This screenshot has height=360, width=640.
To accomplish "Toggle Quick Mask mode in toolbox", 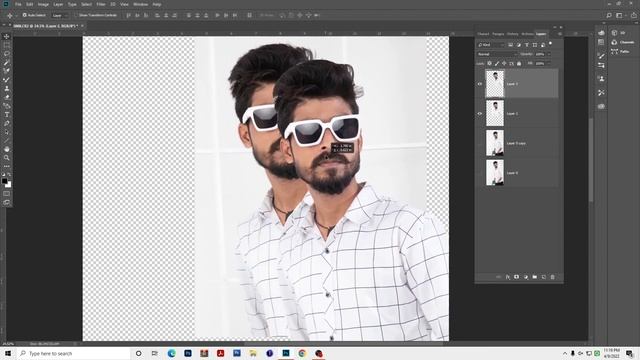I will [7, 194].
